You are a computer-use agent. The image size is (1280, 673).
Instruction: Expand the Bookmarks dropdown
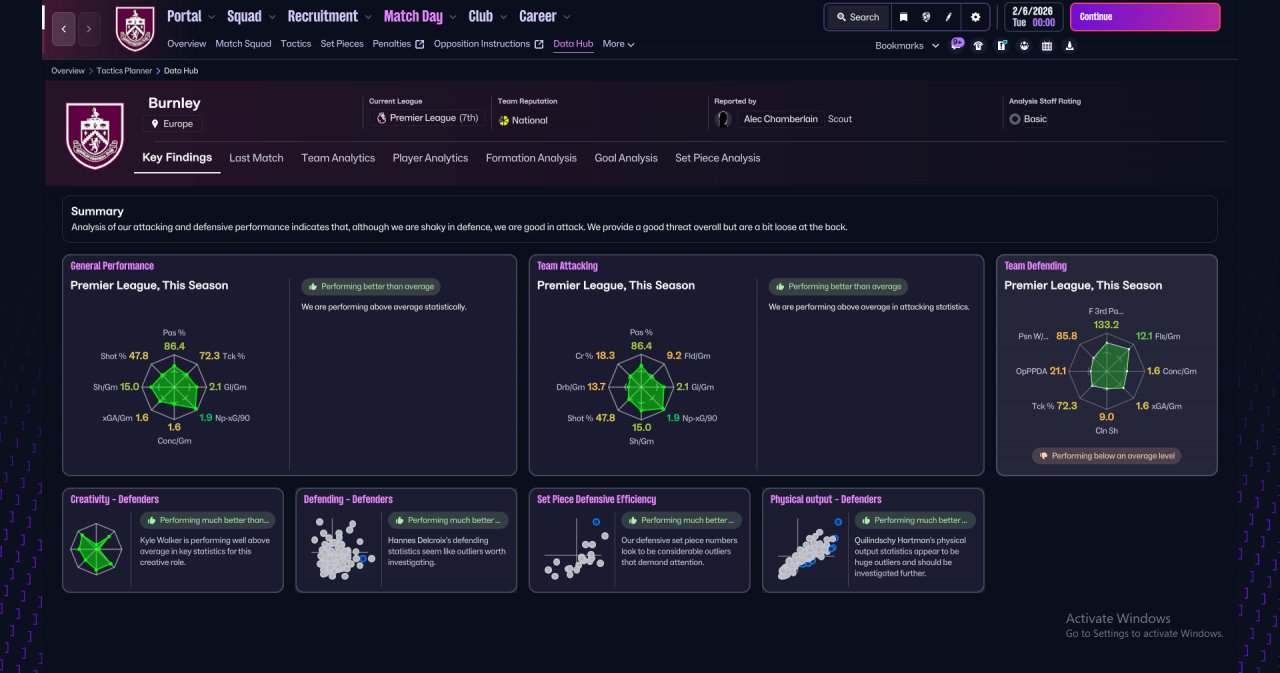[907, 46]
